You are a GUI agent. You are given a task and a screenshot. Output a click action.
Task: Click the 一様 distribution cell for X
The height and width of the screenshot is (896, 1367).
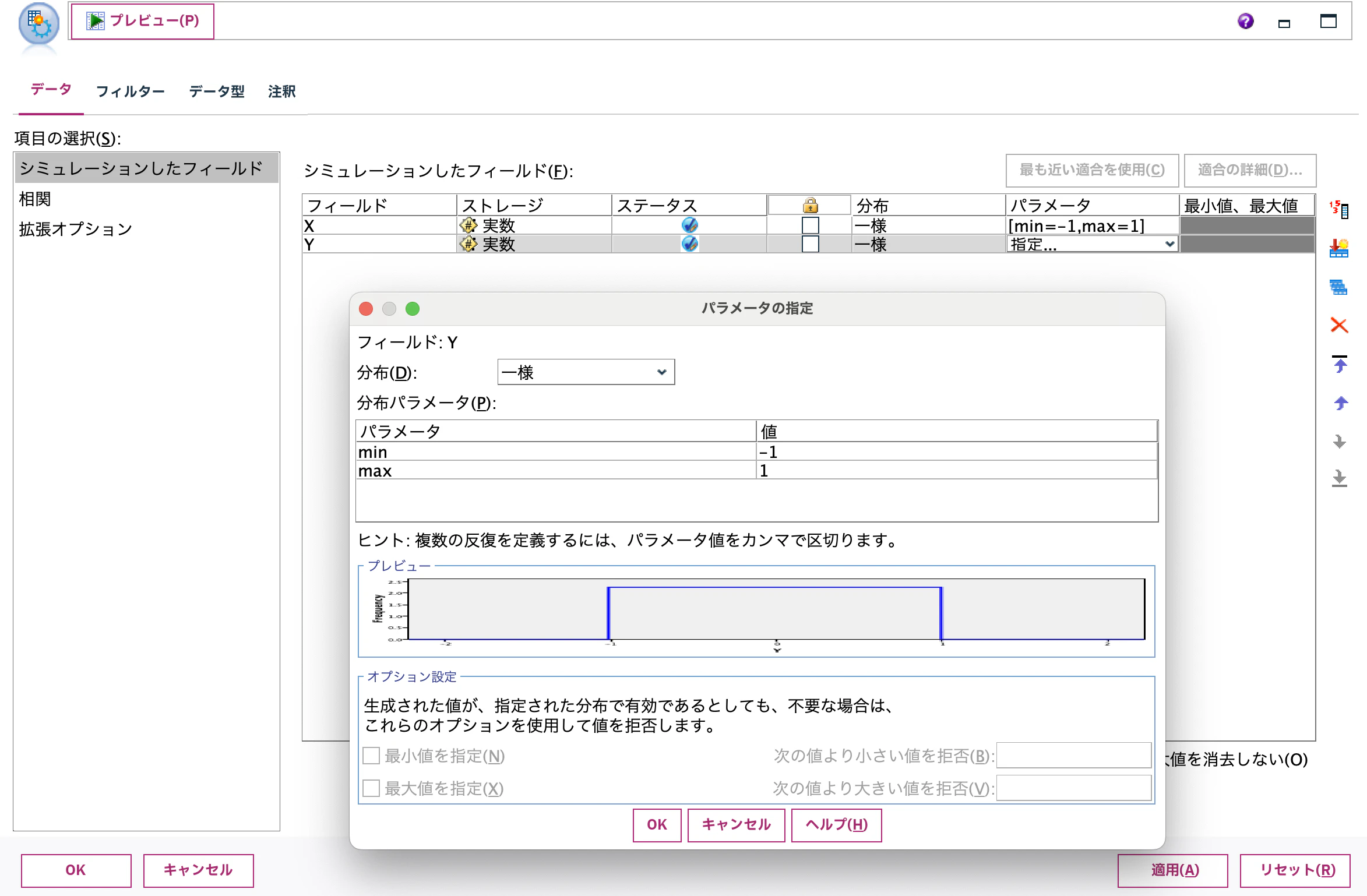coord(929,225)
